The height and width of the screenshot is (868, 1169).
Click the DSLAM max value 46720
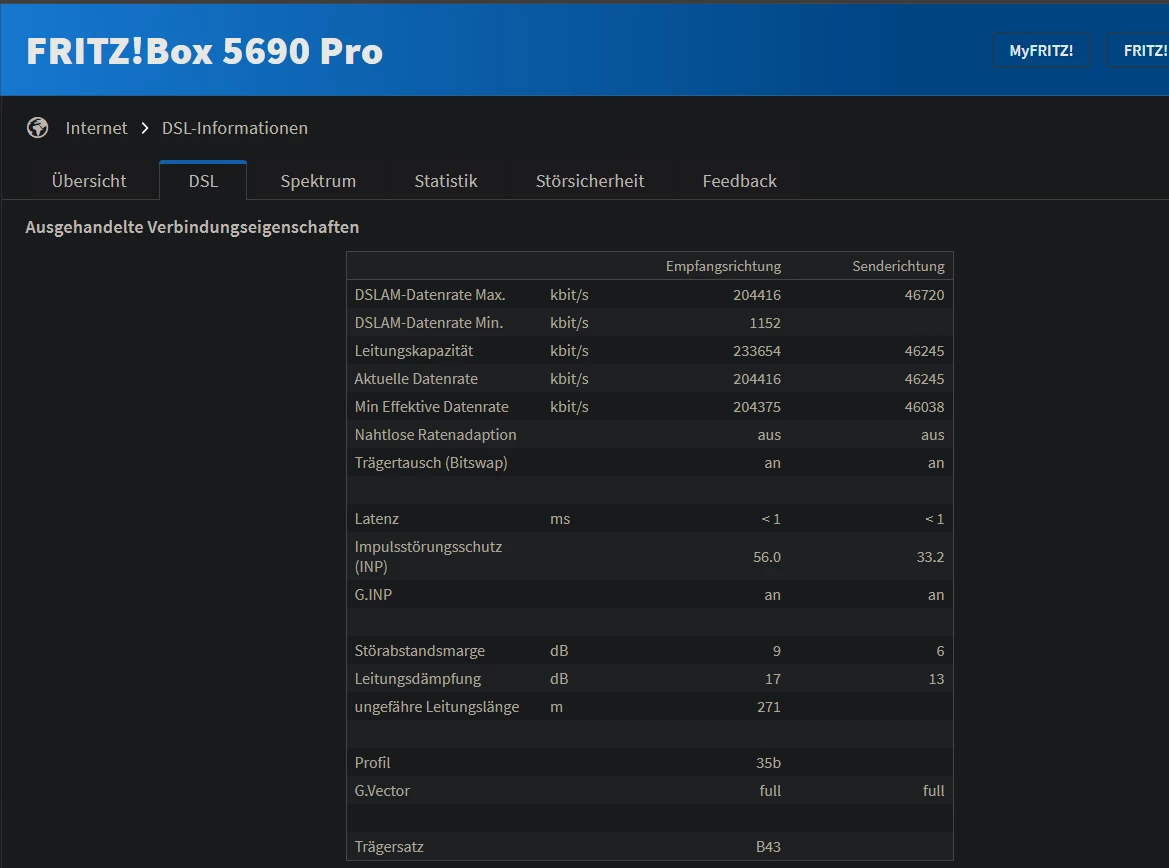point(924,295)
